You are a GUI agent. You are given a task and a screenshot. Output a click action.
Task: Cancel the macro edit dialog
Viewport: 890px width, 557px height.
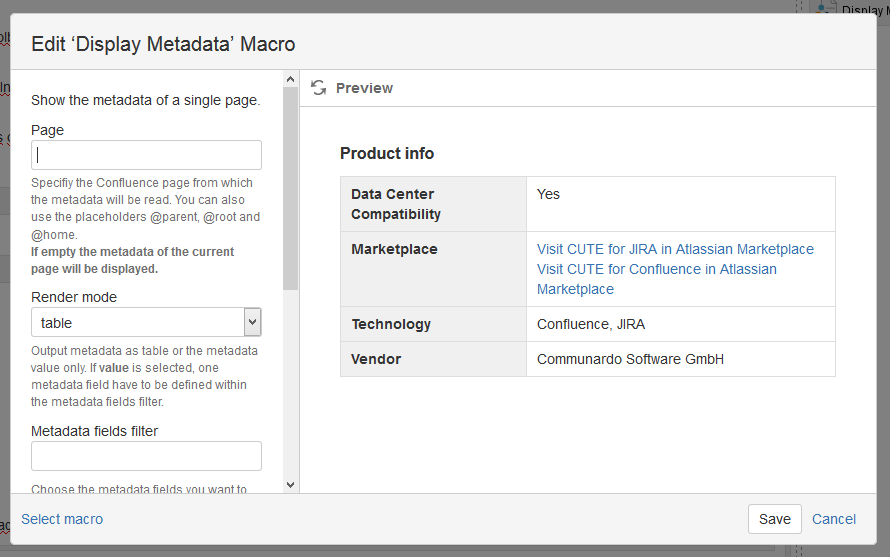833,519
